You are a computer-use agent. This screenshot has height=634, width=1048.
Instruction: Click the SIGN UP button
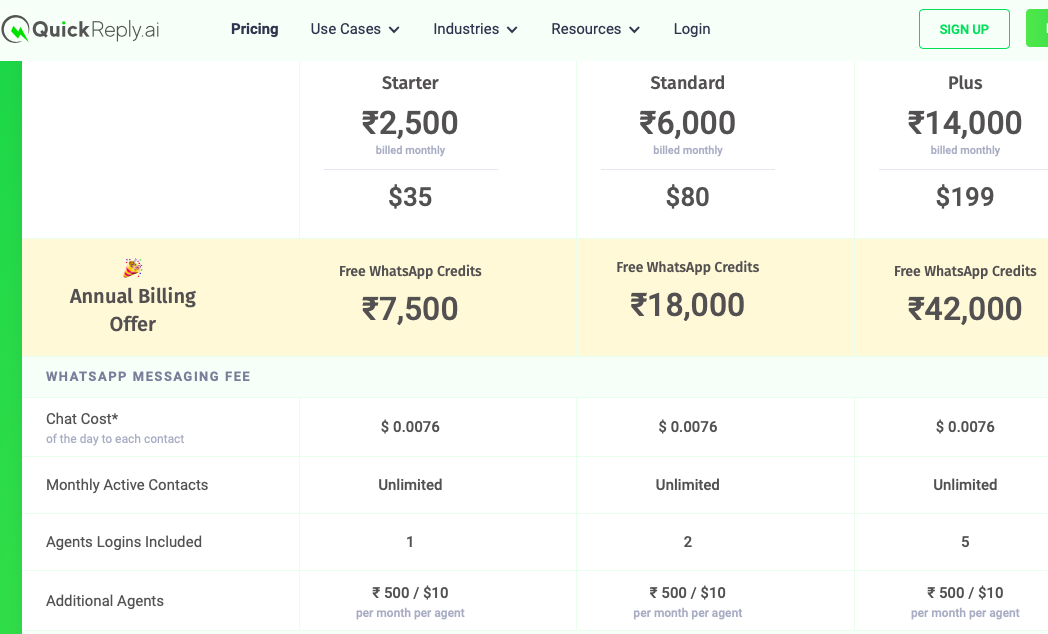point(964,29)
